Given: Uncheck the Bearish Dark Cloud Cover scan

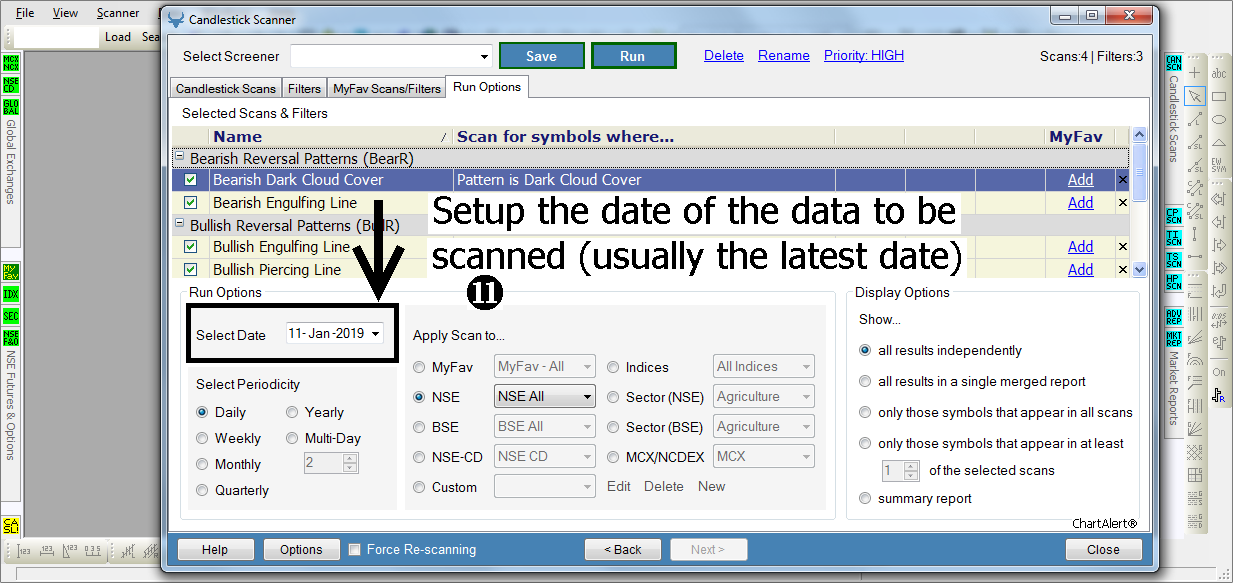Looking at the screenshot, I should [191, 180].
